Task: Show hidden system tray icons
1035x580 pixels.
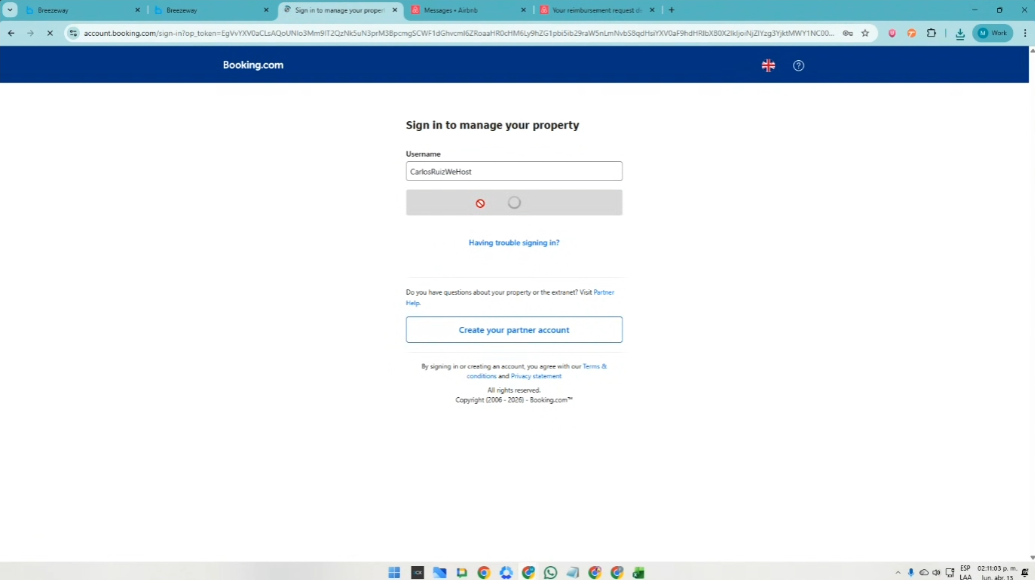Action: pos(898,573)
